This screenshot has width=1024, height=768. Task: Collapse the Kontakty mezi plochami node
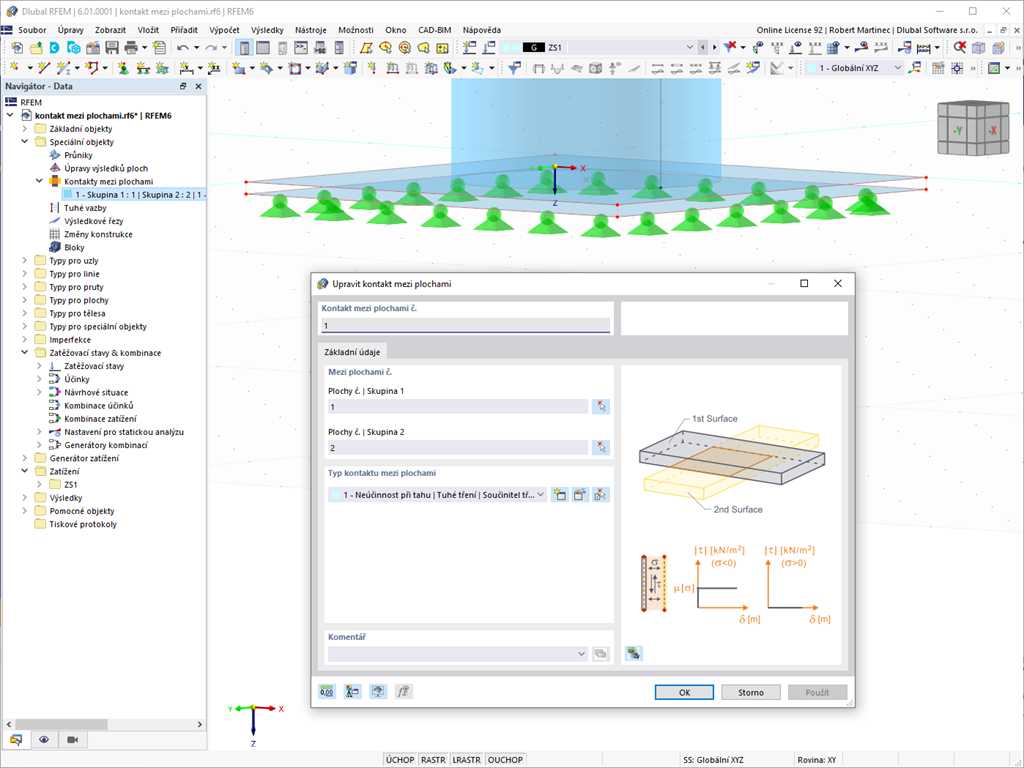pyautogui.click(x=39, y=182)
